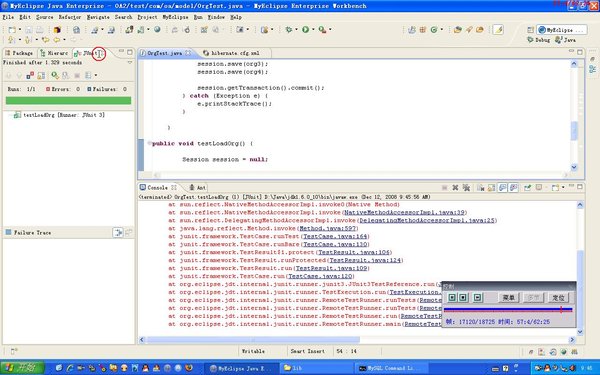
Task: Click Remove All Terminated Launches icon
Action: [x=466, y=188]
